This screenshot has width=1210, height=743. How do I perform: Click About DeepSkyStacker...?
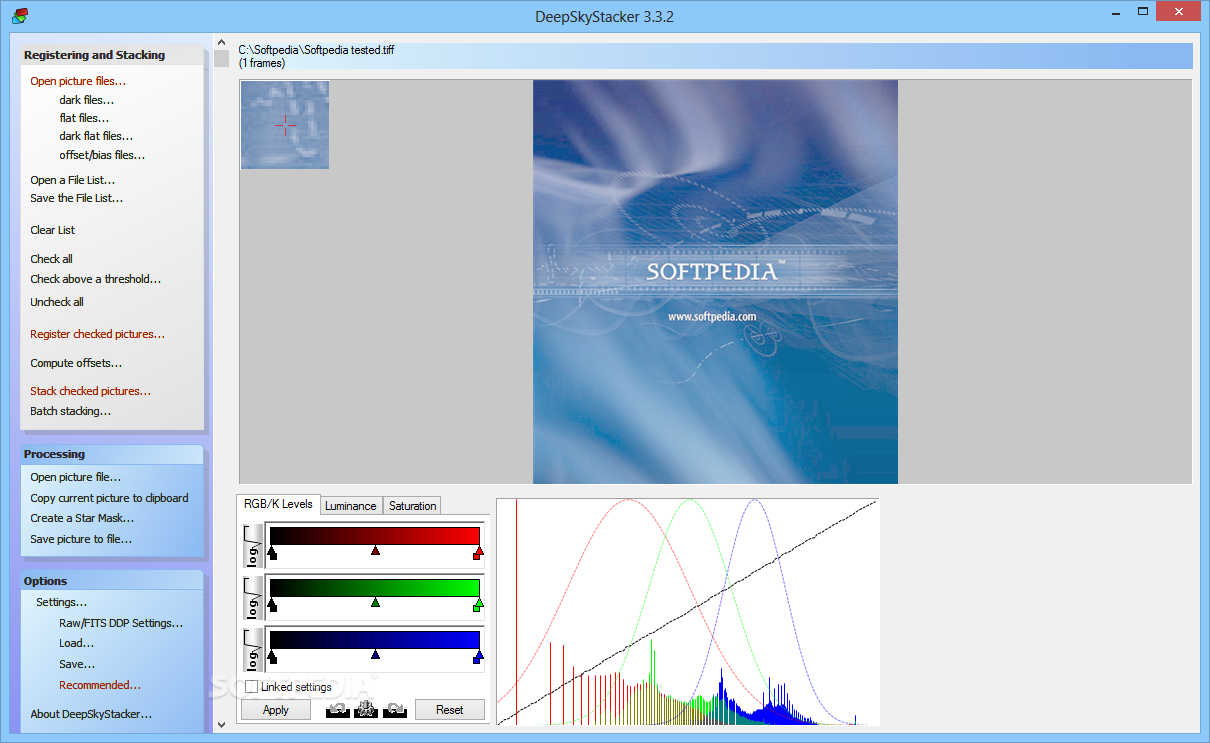point(91,714)
